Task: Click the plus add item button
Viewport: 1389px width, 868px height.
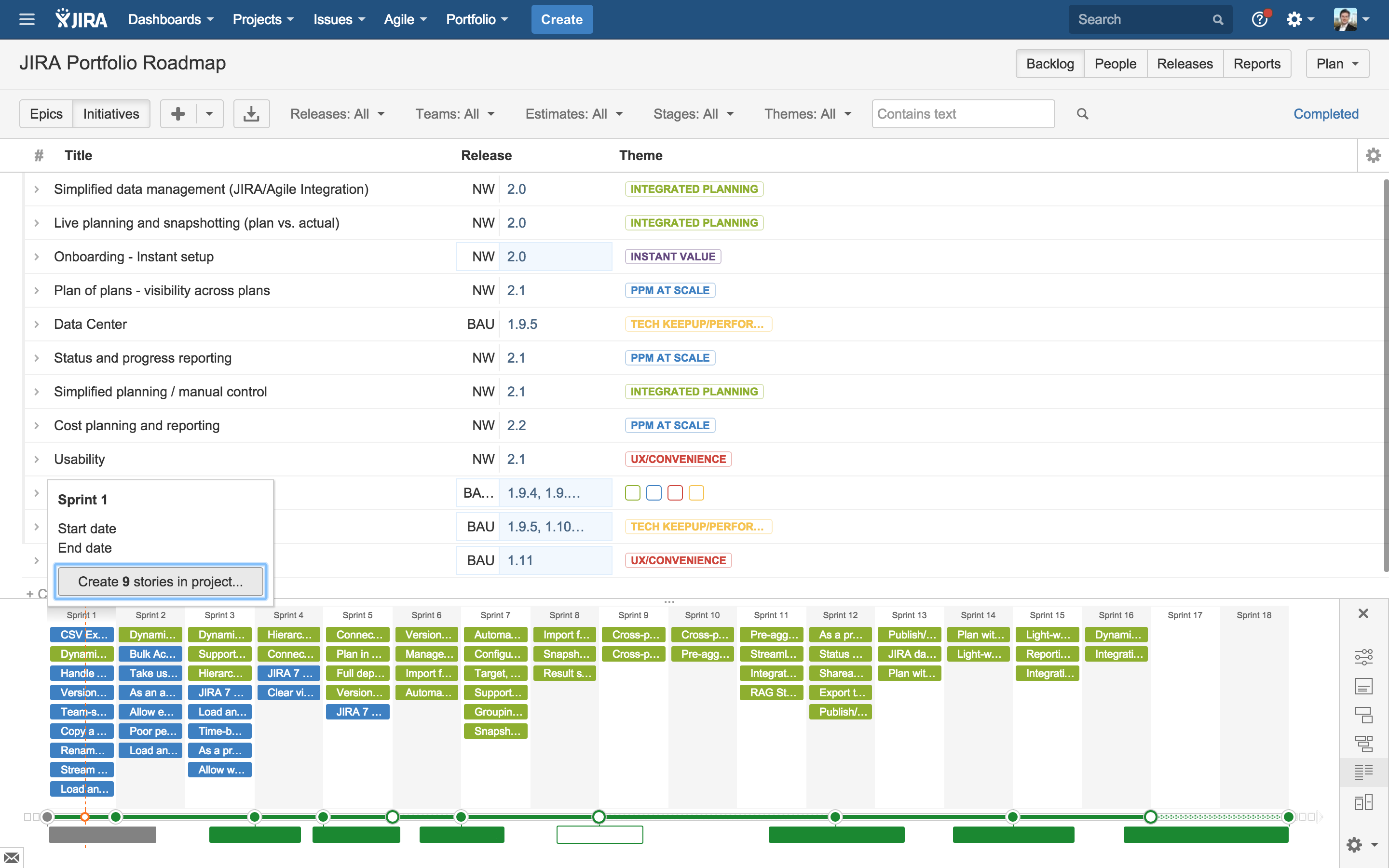Action: (x=178, y=114)
